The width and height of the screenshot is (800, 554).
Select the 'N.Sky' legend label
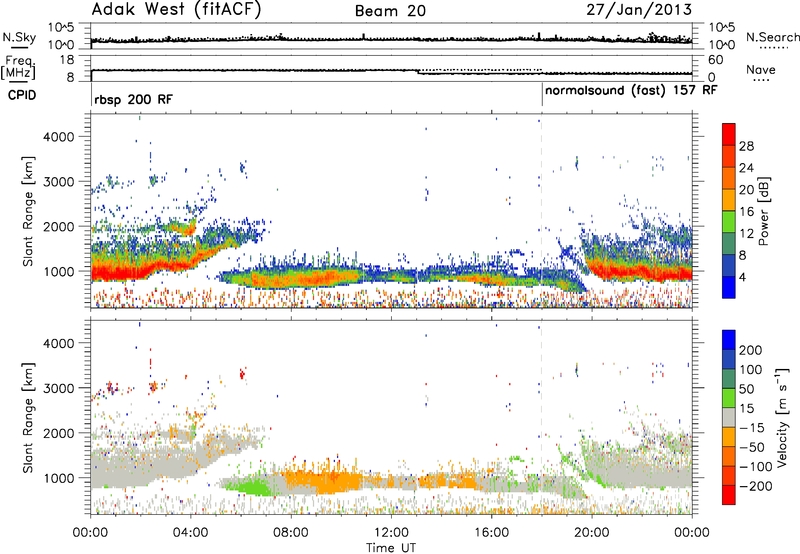[19, 37]
